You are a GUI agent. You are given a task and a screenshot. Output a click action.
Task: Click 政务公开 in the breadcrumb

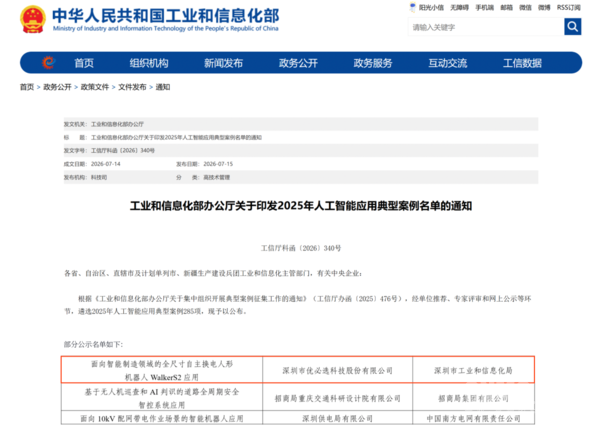point(57,87)
